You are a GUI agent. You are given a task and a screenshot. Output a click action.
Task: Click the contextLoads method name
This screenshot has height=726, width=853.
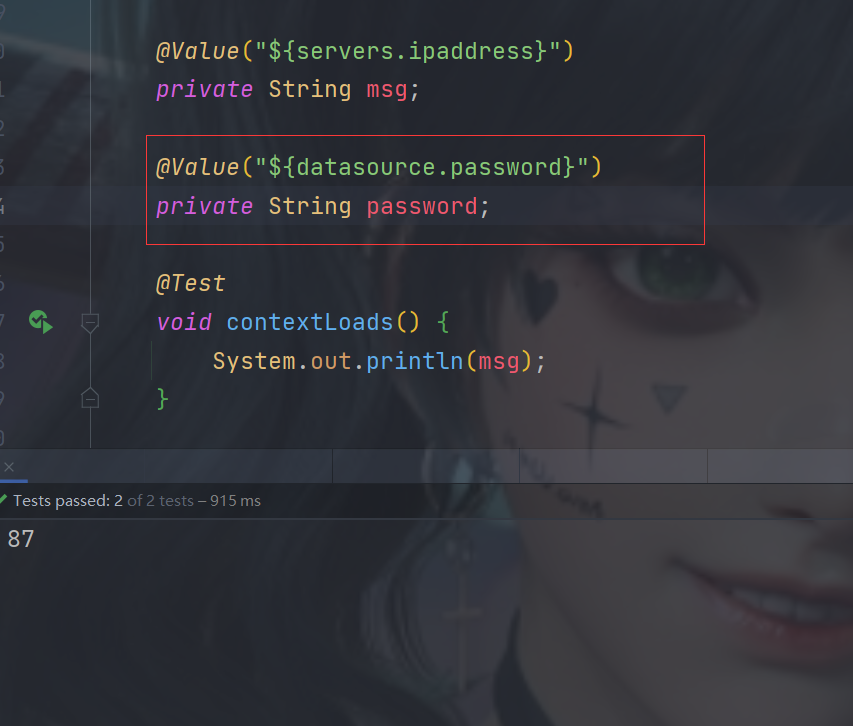(x=310, y=322)
